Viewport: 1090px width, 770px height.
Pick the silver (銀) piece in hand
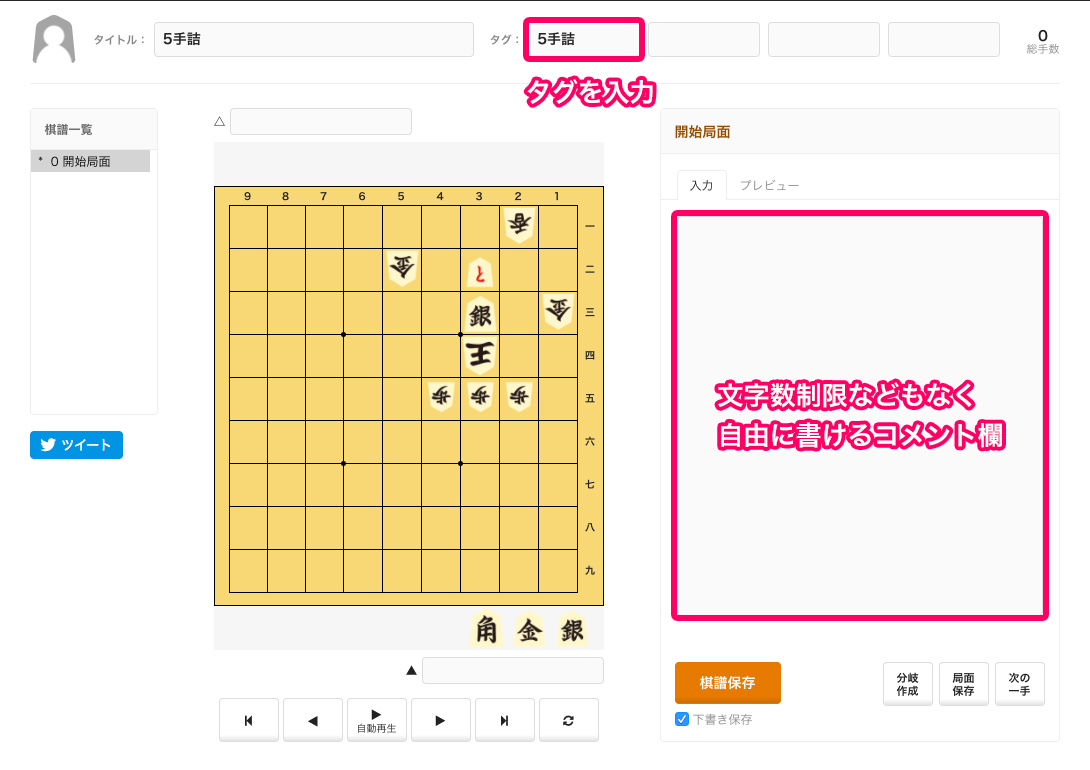pyautogui.click(x=572, y=630)
